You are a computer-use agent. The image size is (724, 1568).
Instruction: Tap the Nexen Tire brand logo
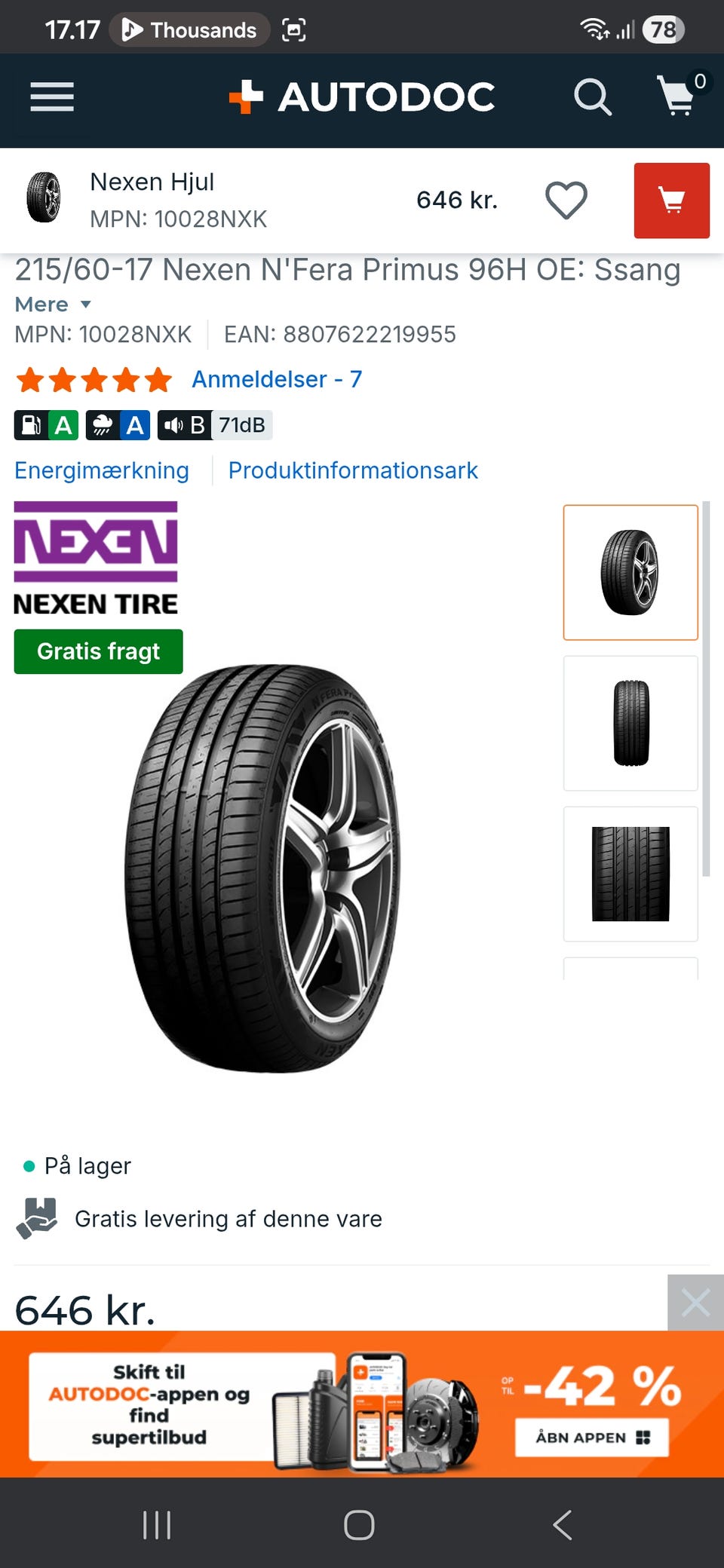coord(96,559)
